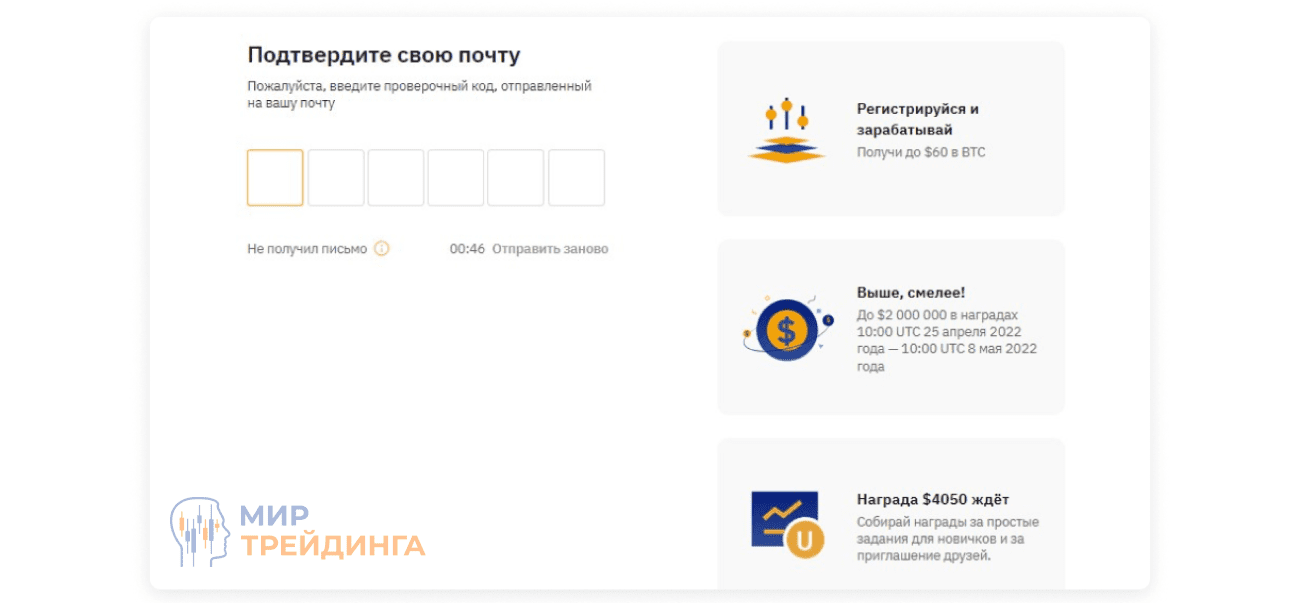Screen dimensions: 1300x603
Task: Click the first verification code box
Action: [x=274, y=177]
